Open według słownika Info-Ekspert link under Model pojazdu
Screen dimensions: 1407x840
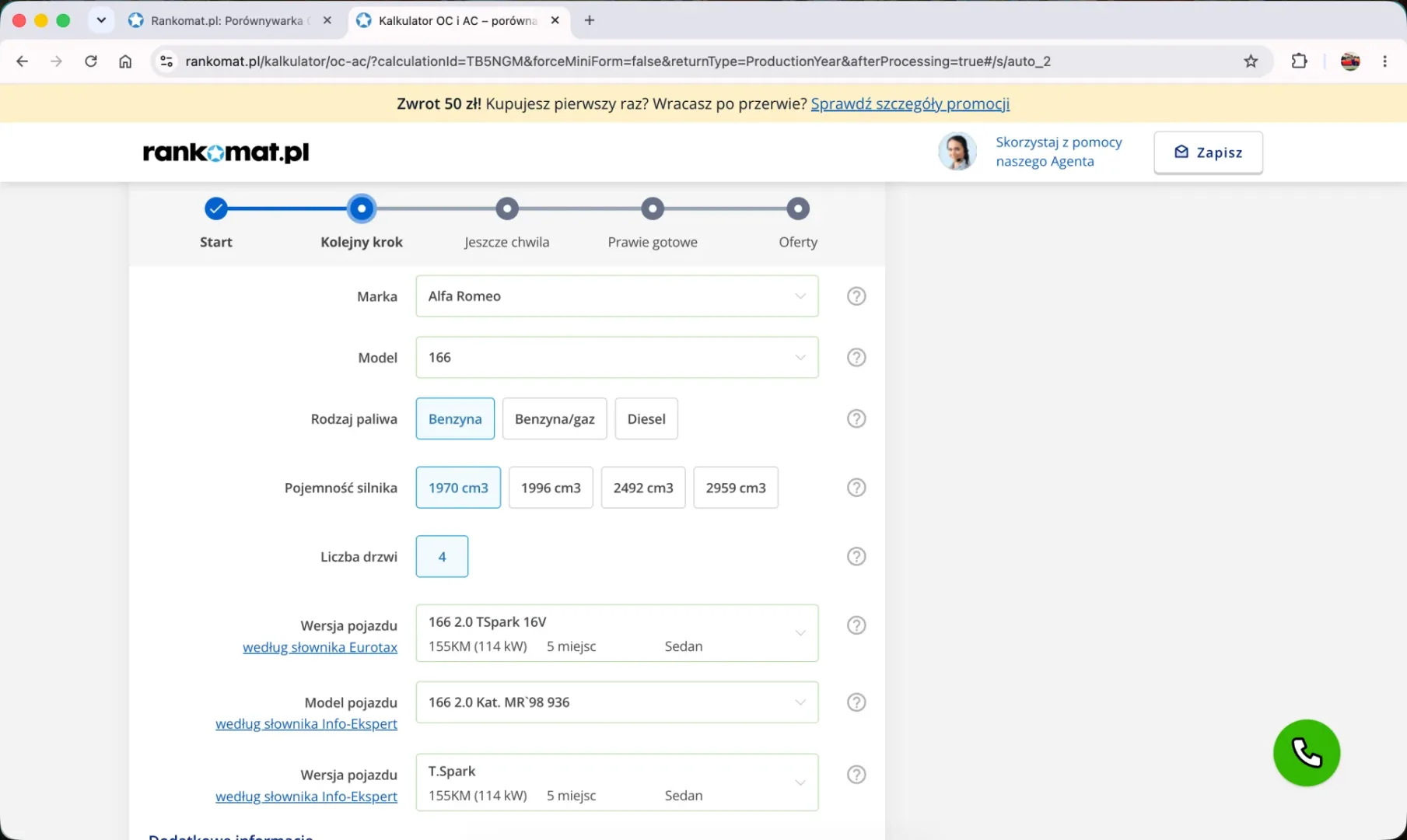tap(306, 724)
